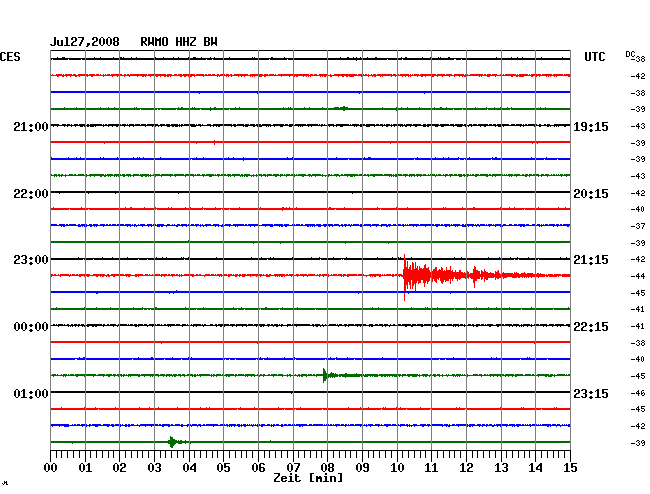The image size is (650, 494).
Task: Click the "21:00" local time label
Action: [31, 126]
